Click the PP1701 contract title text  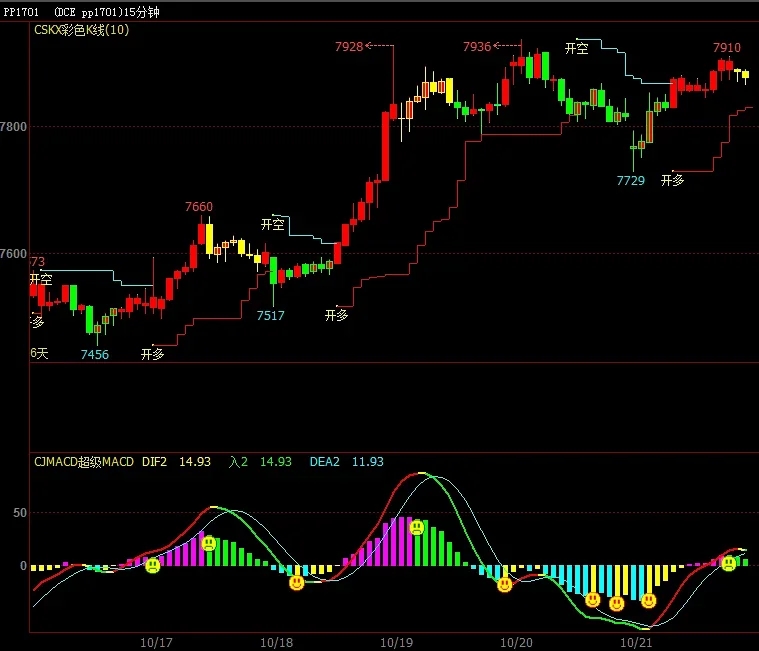tap(21, 12)
